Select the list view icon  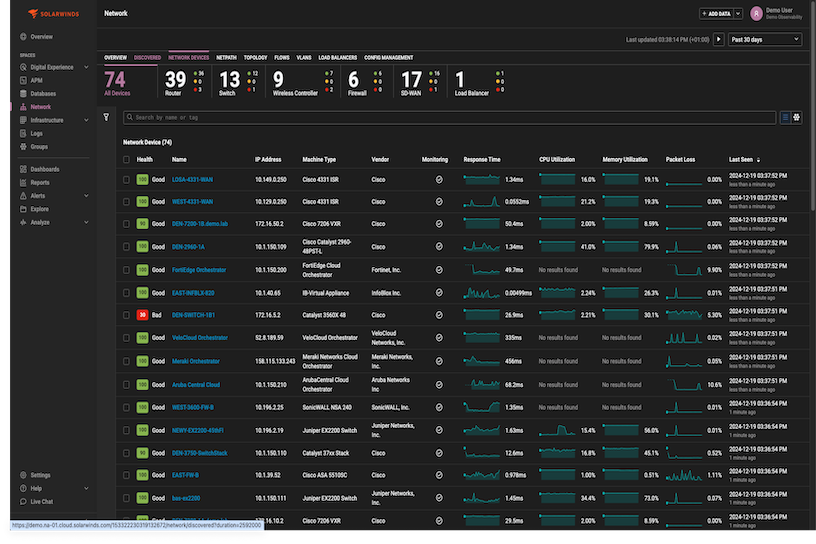click(785, 117)
